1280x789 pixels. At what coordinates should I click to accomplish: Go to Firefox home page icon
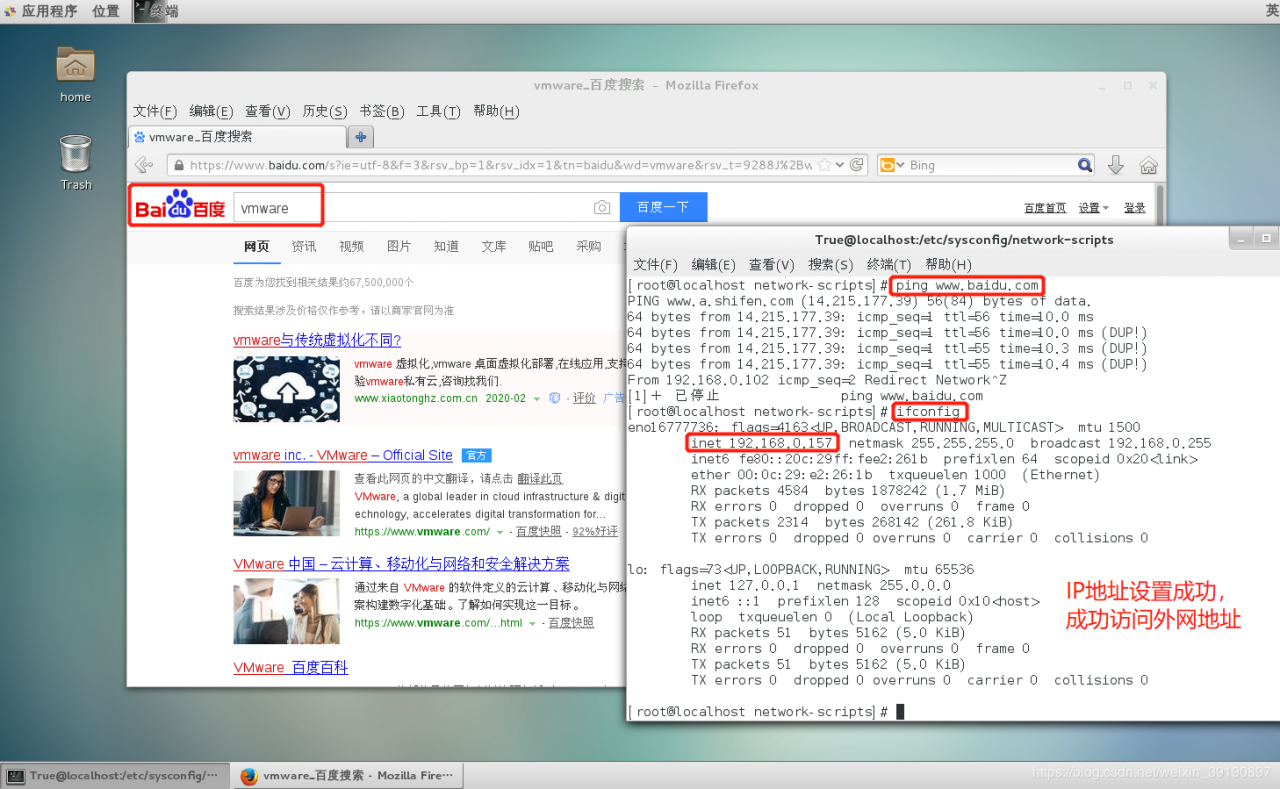(1148, 165)
